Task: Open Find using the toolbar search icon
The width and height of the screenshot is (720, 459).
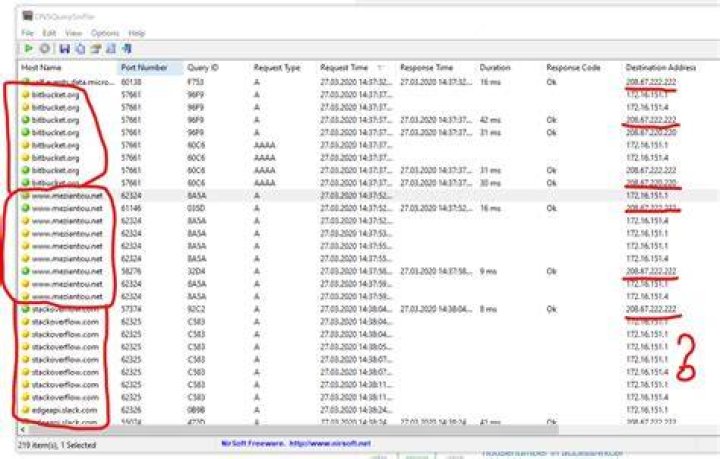Action: (111, 48)
